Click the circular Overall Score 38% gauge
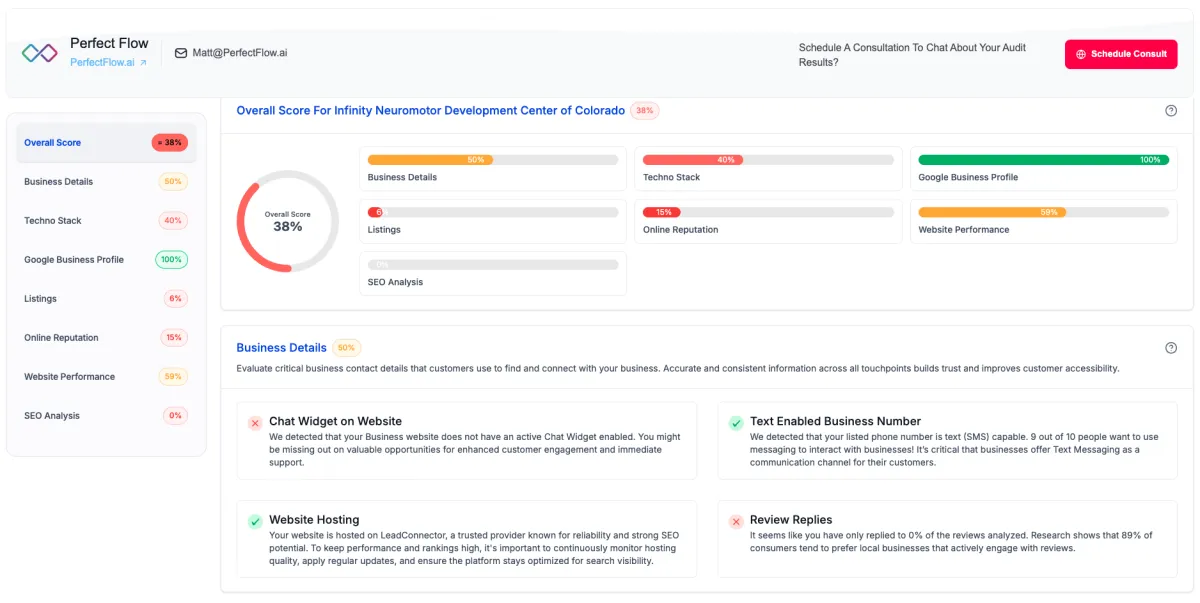 (x=288, y=221)
